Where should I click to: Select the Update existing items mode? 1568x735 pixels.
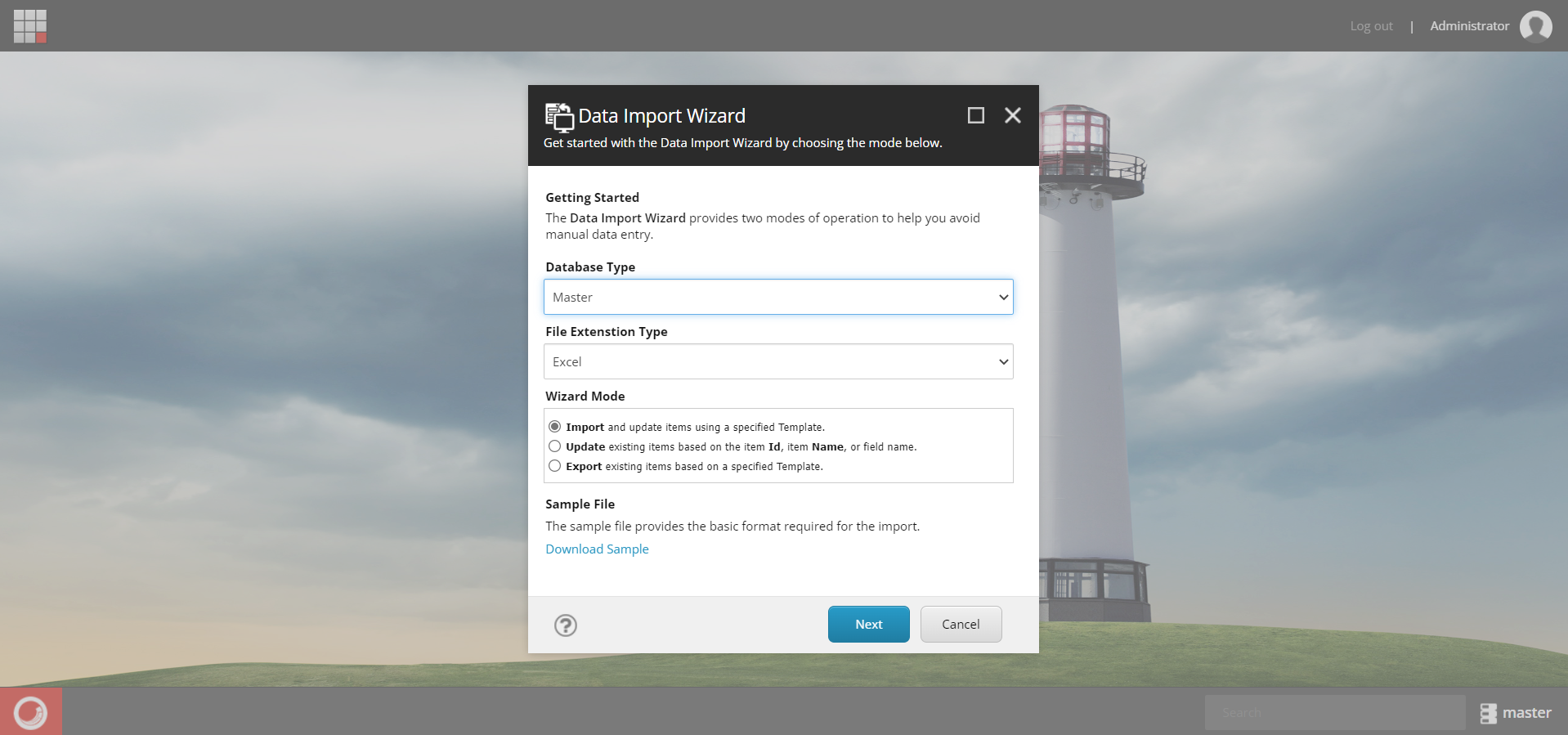pyautogui.click(x=555, y=446)
